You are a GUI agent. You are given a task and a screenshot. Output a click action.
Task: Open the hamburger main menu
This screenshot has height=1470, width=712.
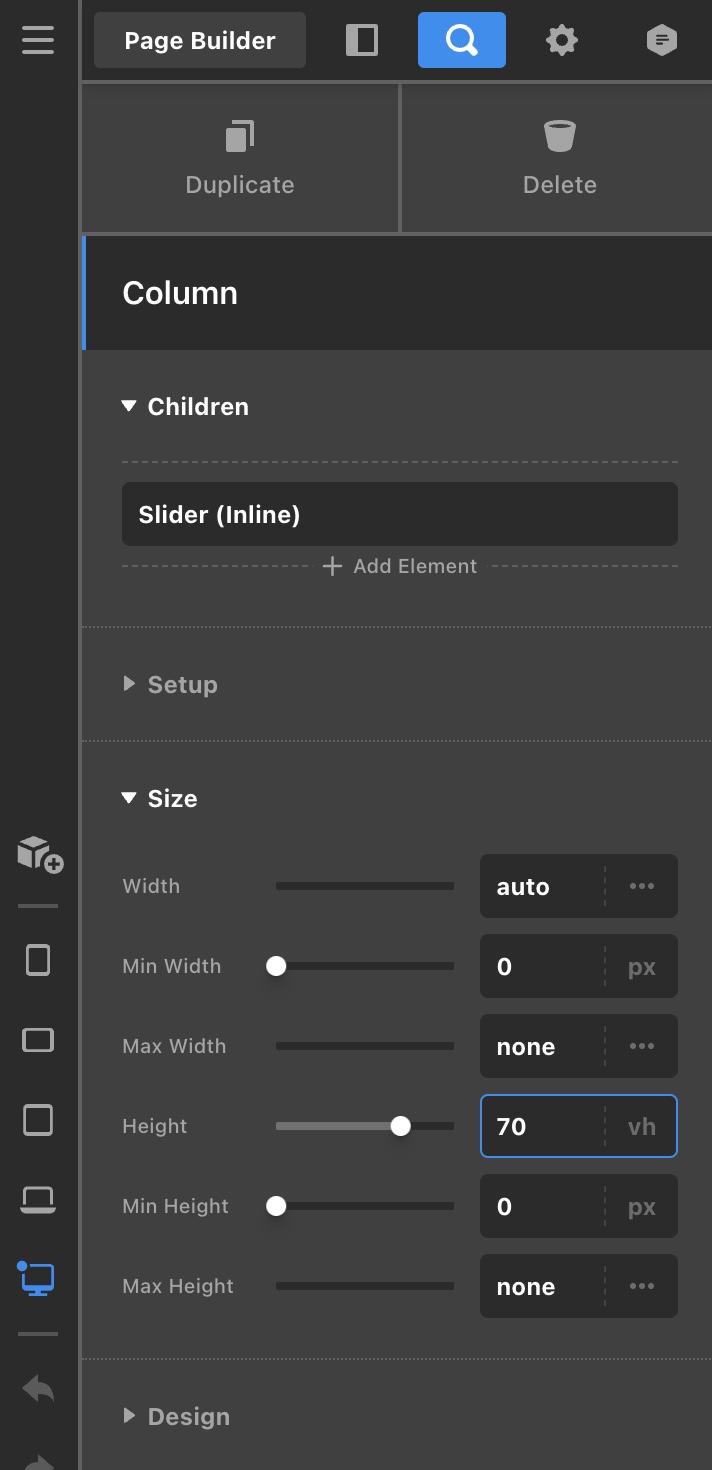click(38, 40)
